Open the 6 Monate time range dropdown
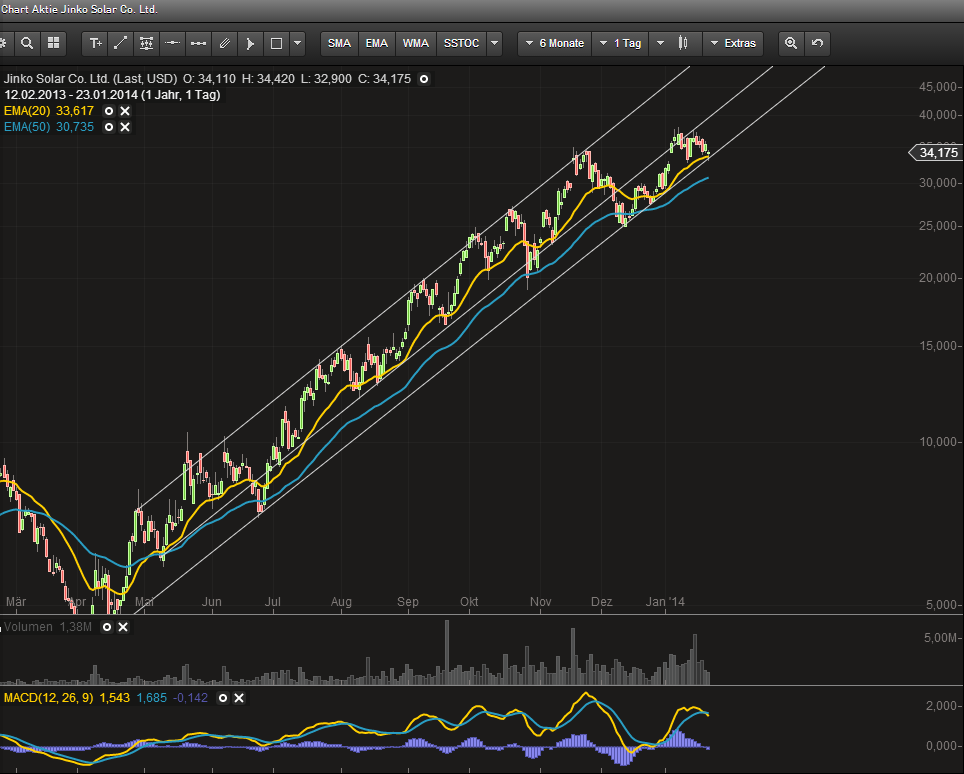Image resolution: width=964 pixels, height=774 pixels. pos(553,43)
